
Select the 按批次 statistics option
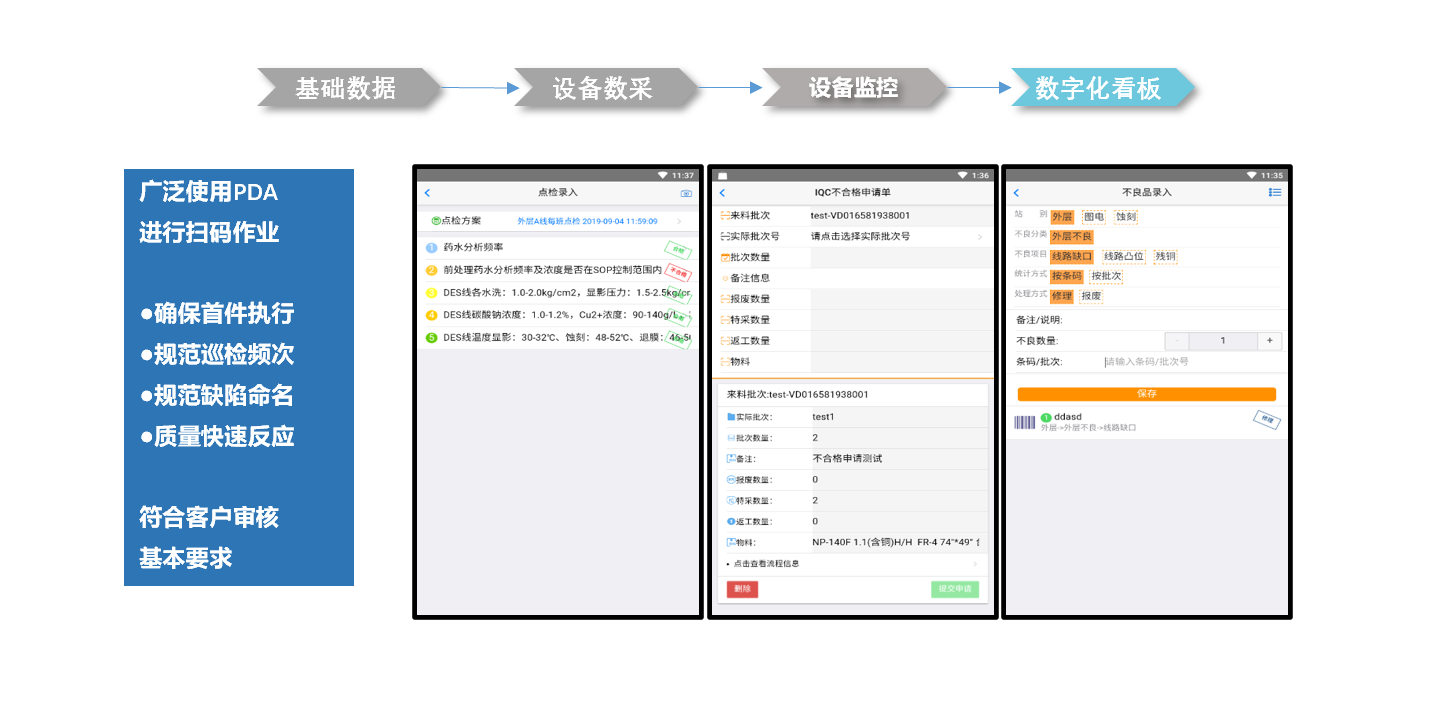pyautogui.click(x=1106, y=276)
